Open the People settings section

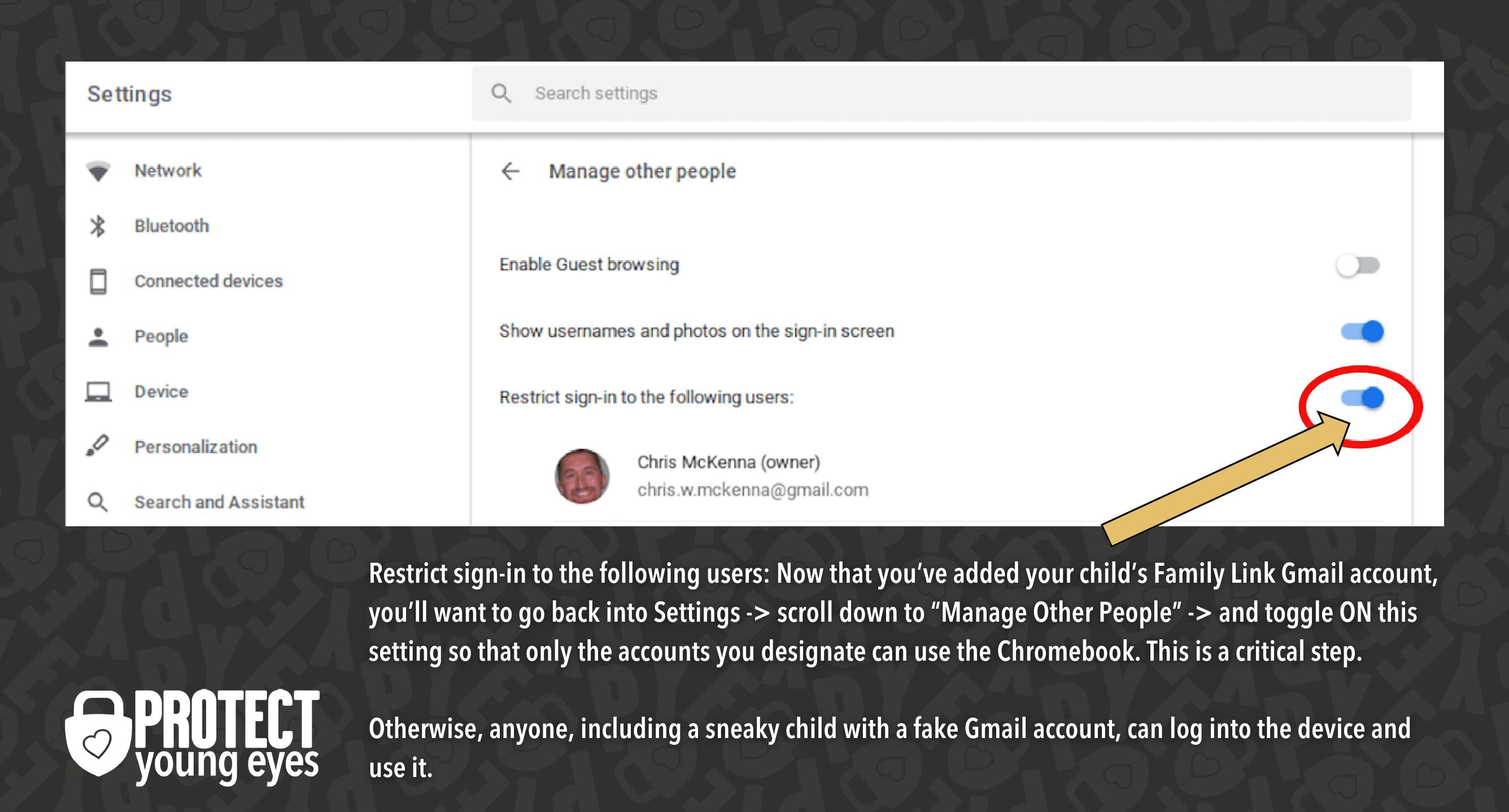[x=161, y=337]
